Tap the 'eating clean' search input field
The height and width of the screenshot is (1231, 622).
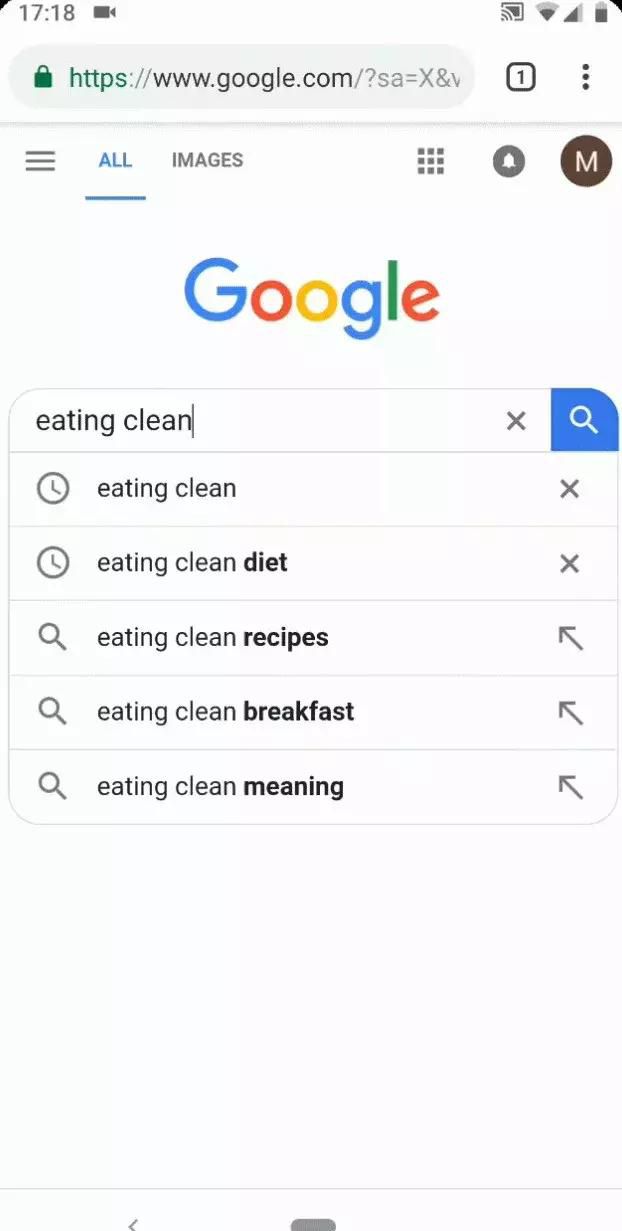coord(260,421)
